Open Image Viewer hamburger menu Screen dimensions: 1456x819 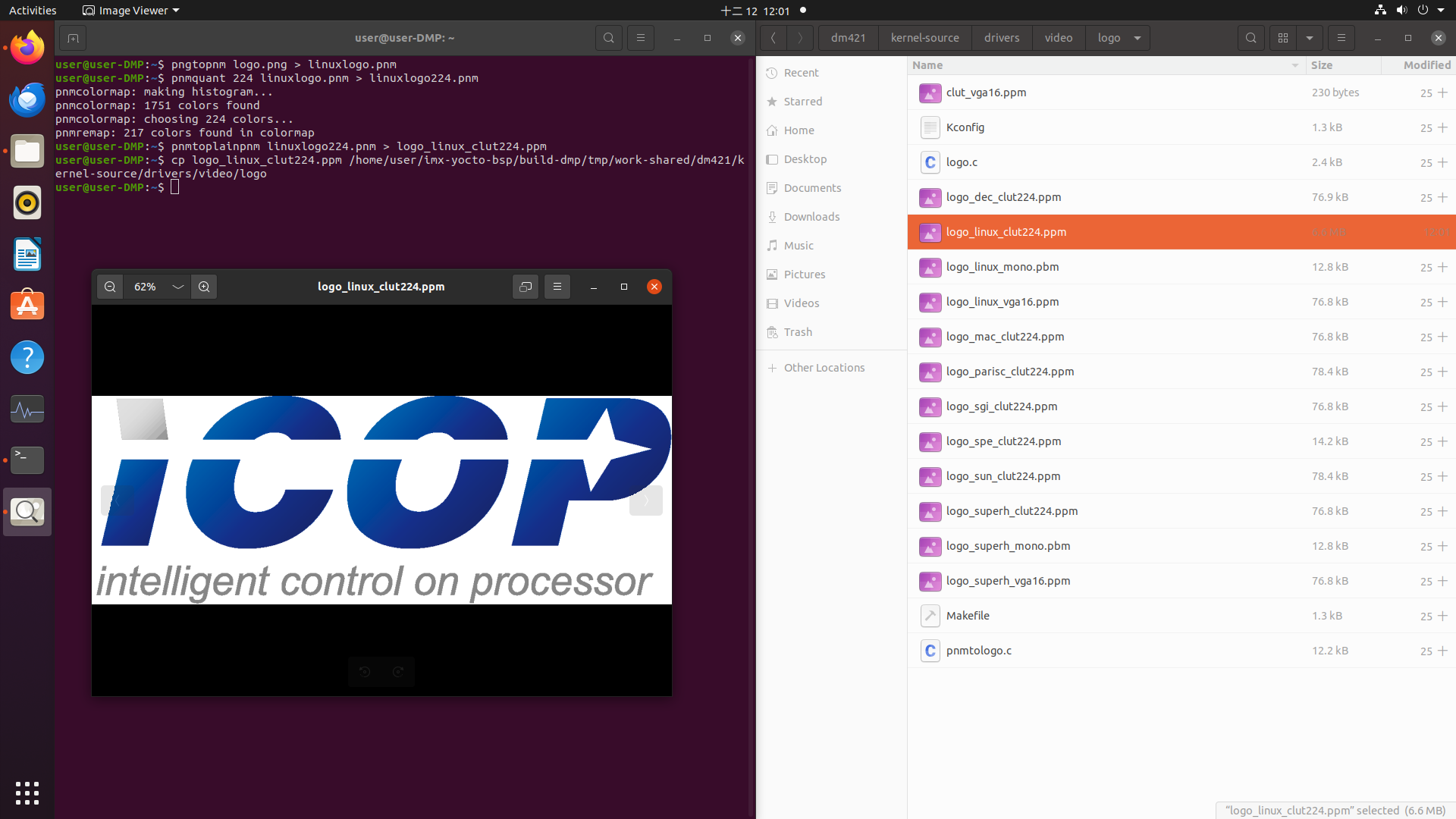point(557,287)
